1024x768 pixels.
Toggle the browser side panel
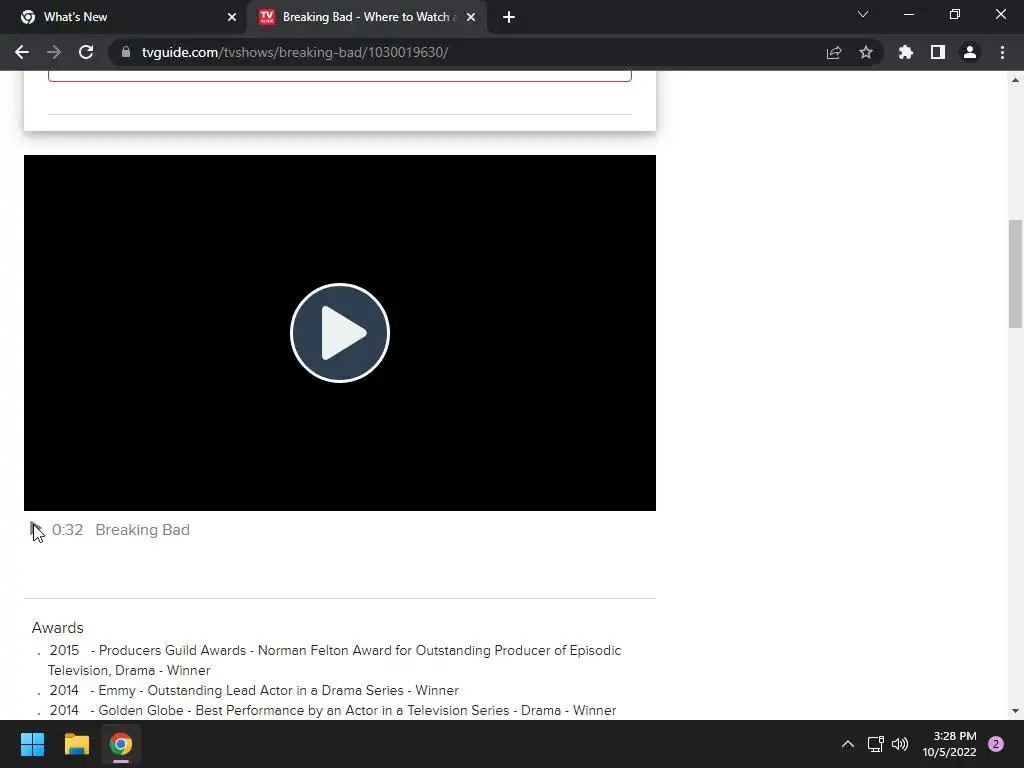point(938,52)
